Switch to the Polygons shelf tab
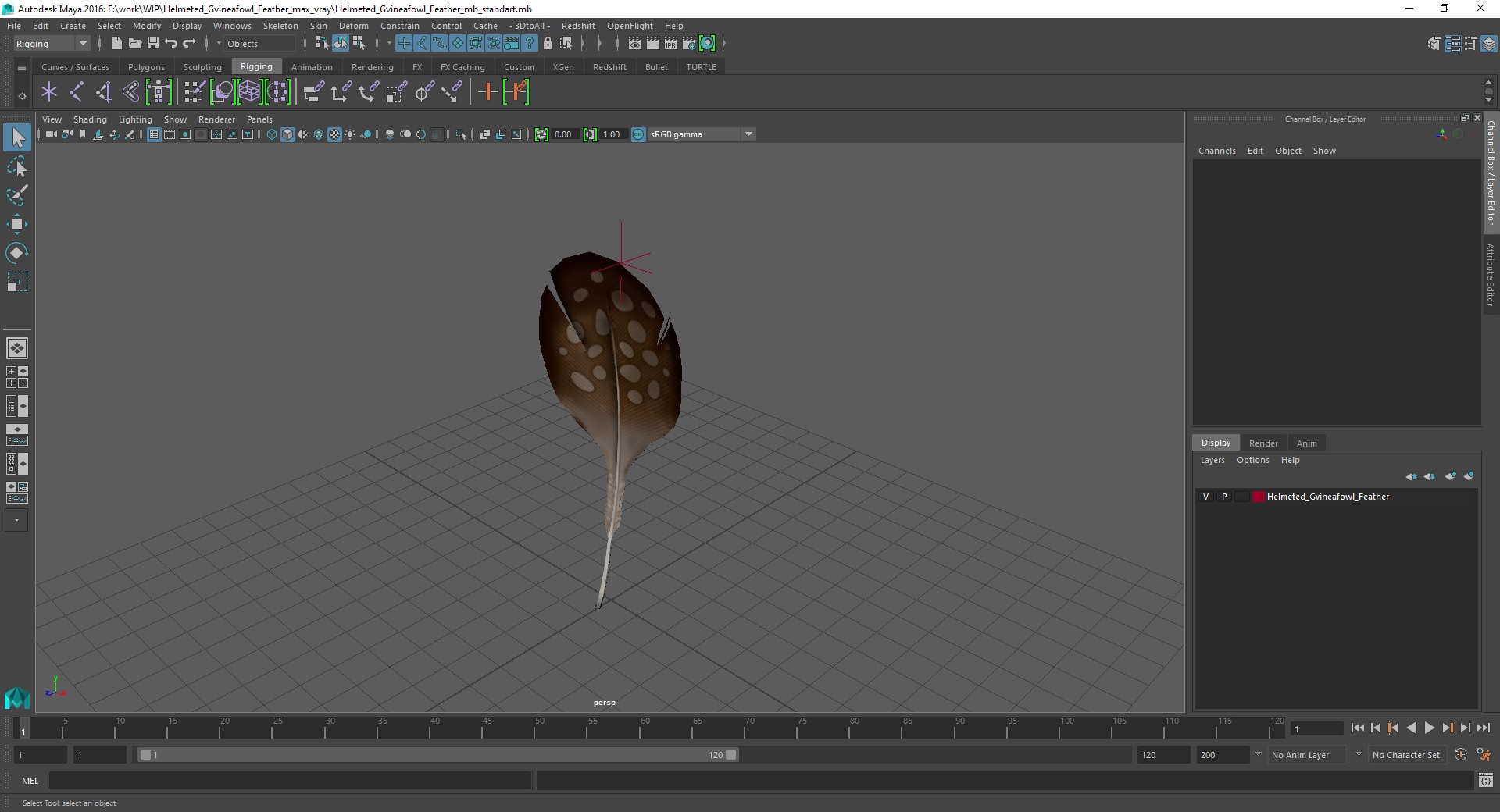This screenshot has height=812, width=1500. tap(146, 67)
